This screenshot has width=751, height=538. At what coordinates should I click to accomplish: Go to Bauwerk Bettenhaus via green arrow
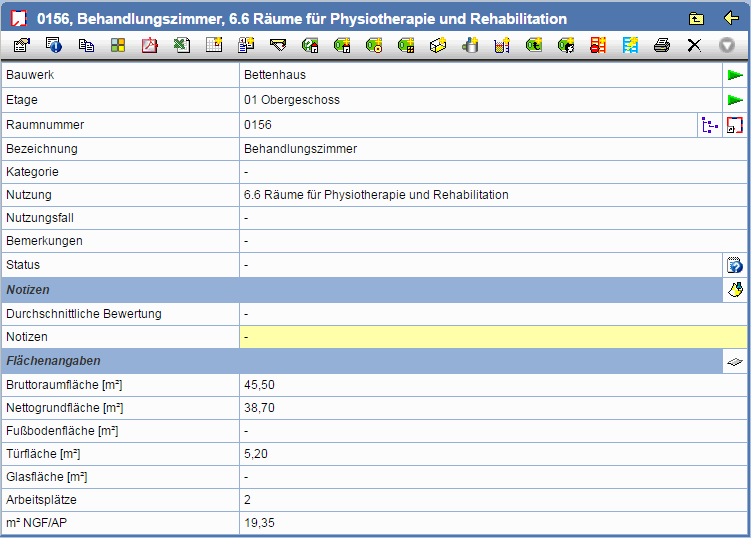pyautogui.click(x=736, y=75)
